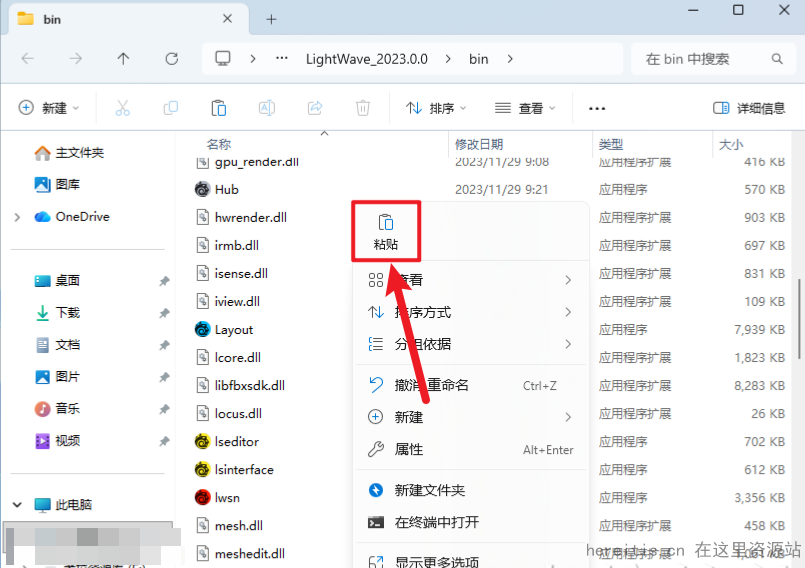Click the hwrender.dll file icon
The height and width of the screenshot is (568, 805).
click(203, 217)
